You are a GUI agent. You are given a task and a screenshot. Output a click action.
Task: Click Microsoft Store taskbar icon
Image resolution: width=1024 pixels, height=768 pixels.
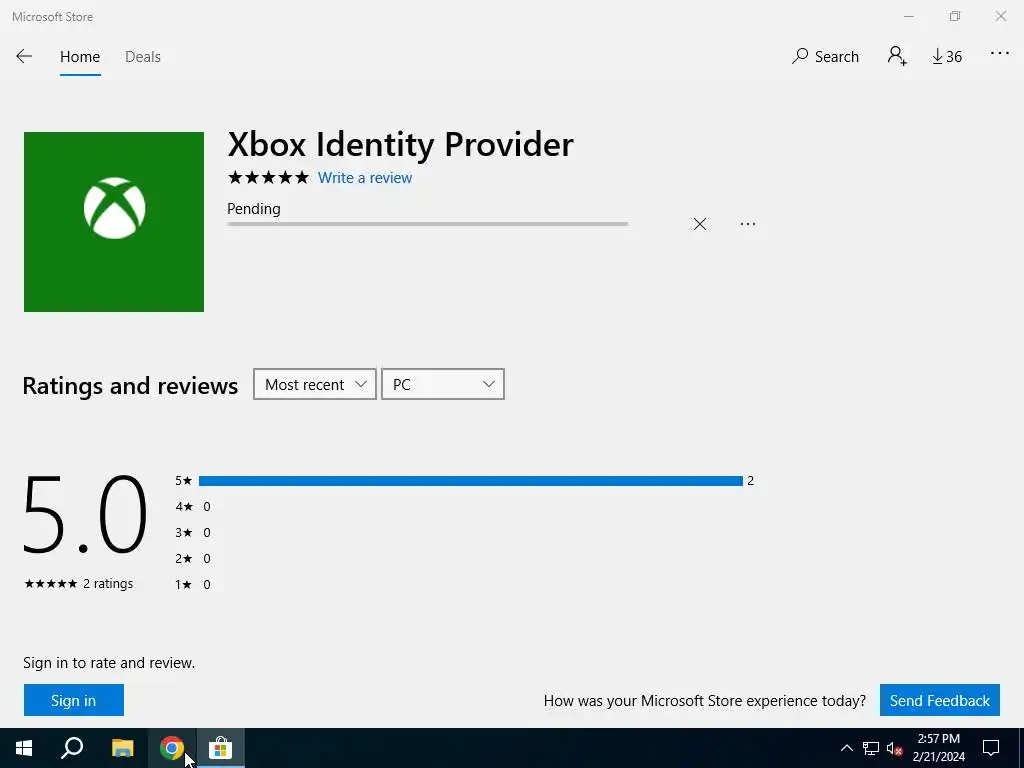pyautogui.click(x=221, y=748)
